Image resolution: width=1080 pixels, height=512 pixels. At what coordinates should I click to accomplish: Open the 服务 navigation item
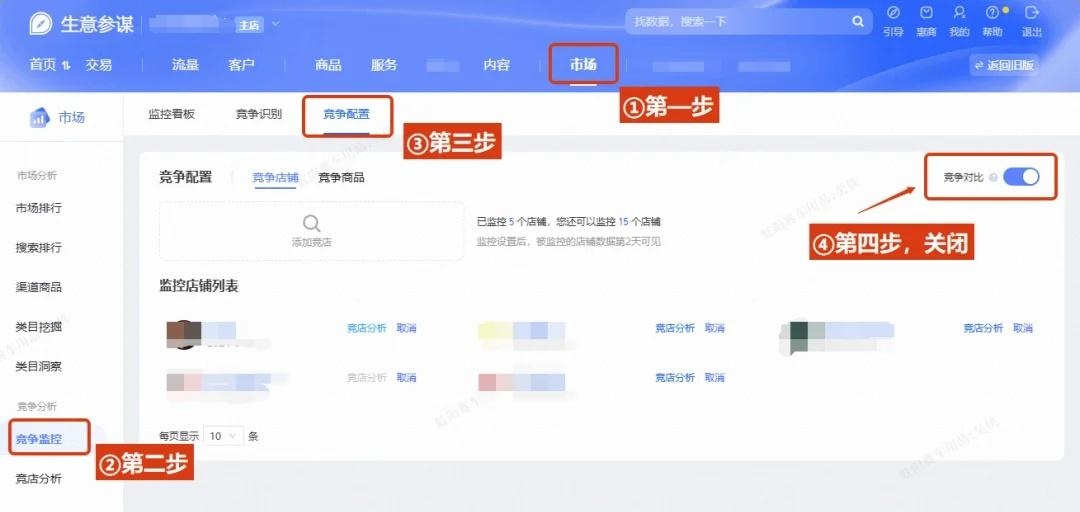pos(384,65)
